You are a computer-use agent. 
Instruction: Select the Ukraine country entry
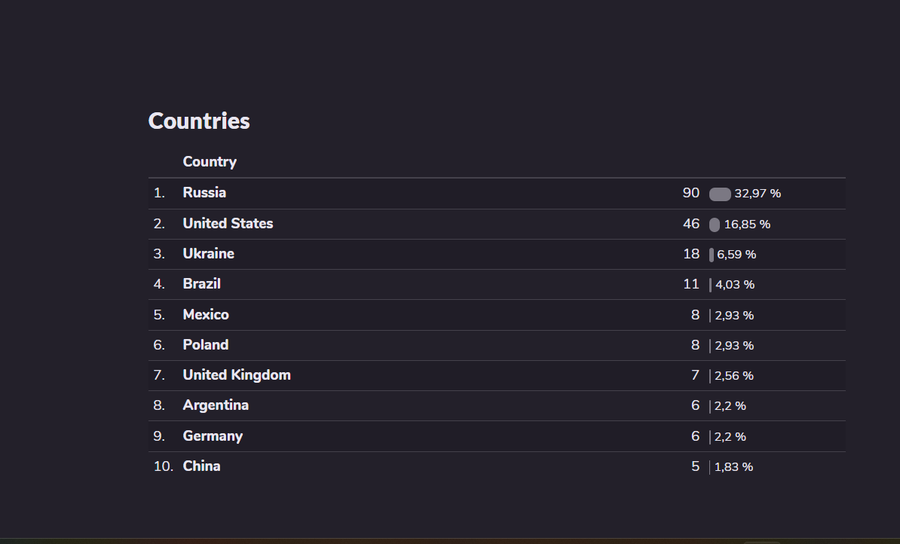(208, 254)
